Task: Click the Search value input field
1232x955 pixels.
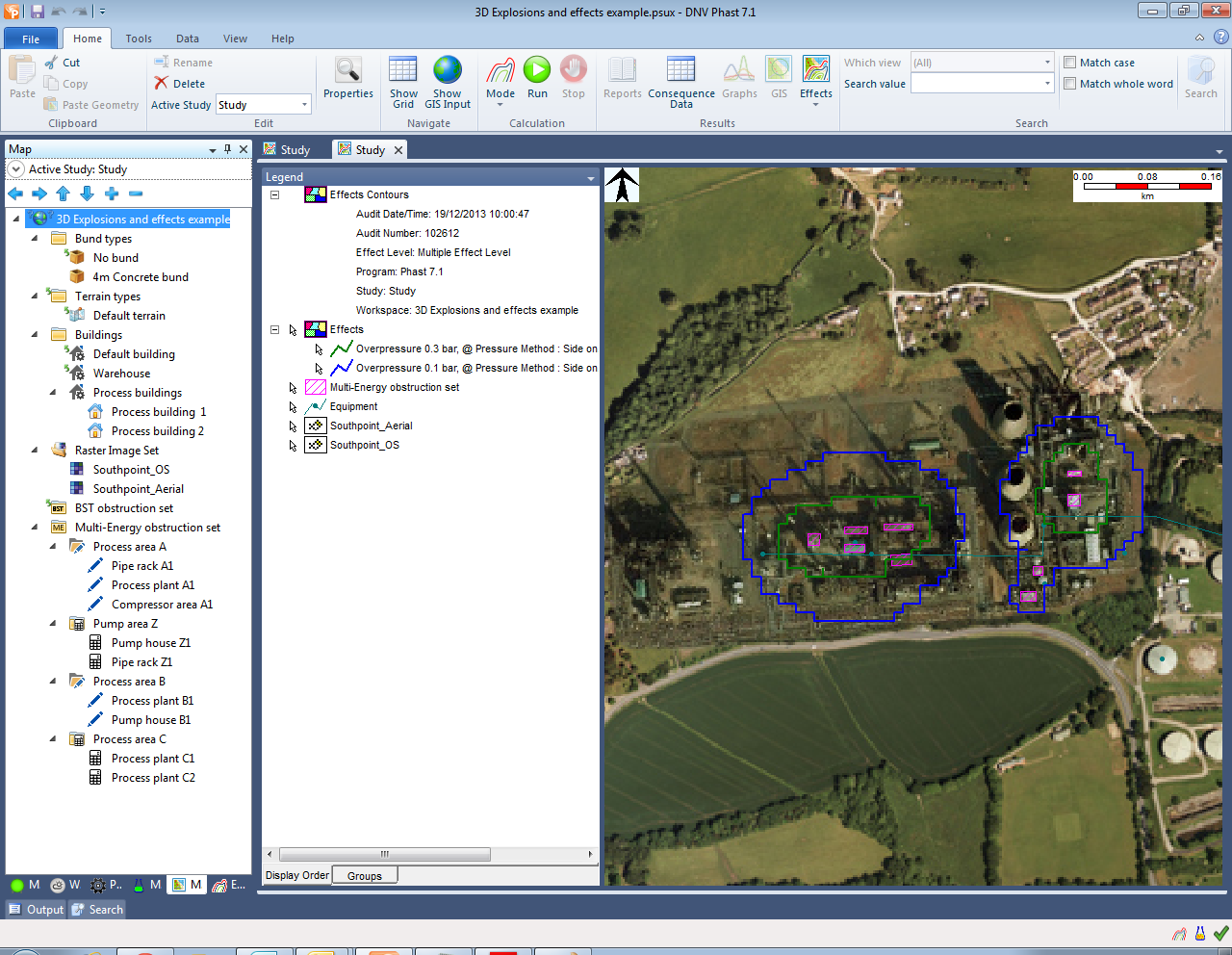Action: point(975,84)
